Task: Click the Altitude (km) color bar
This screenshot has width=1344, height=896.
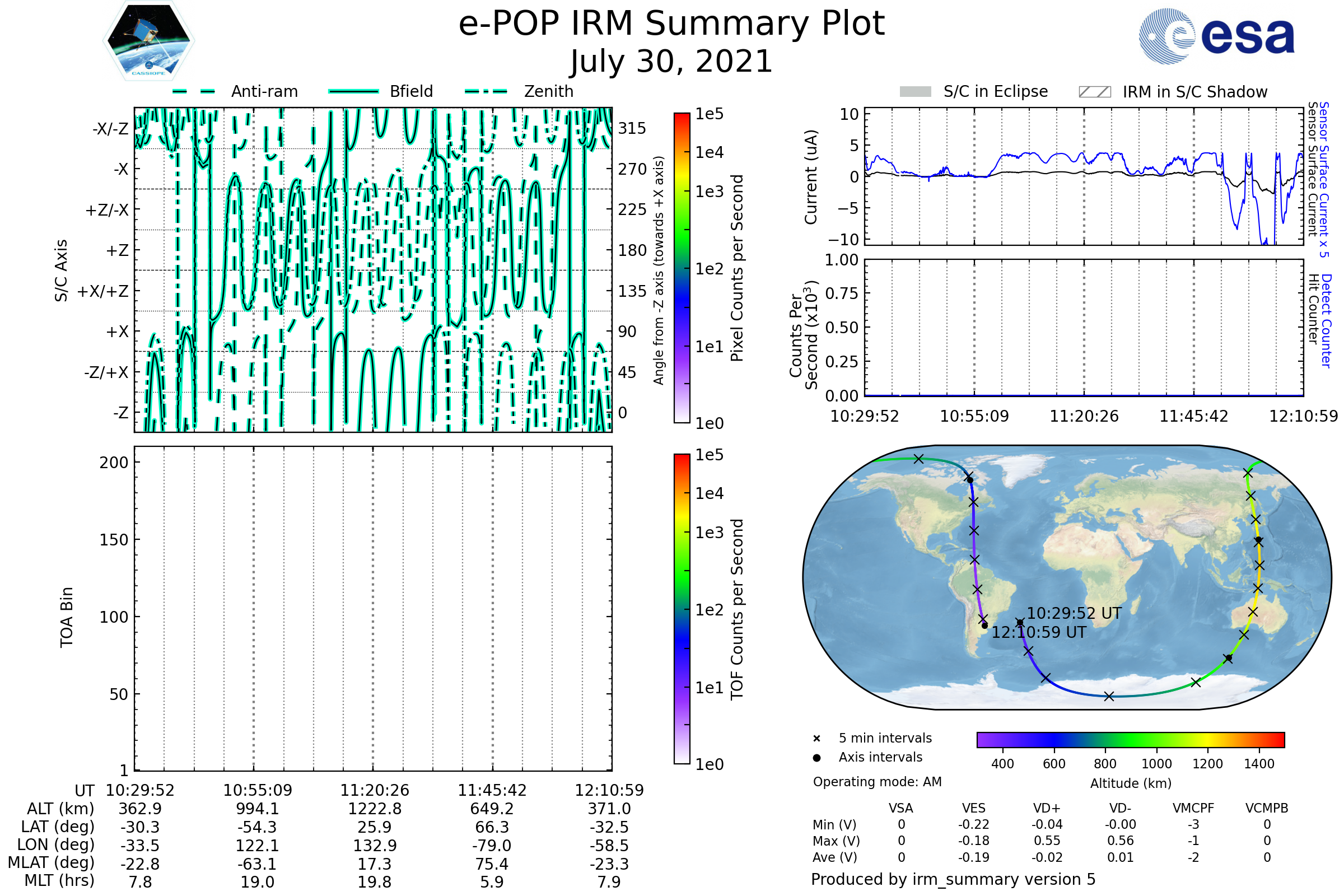Action: tap(1130, 739)
